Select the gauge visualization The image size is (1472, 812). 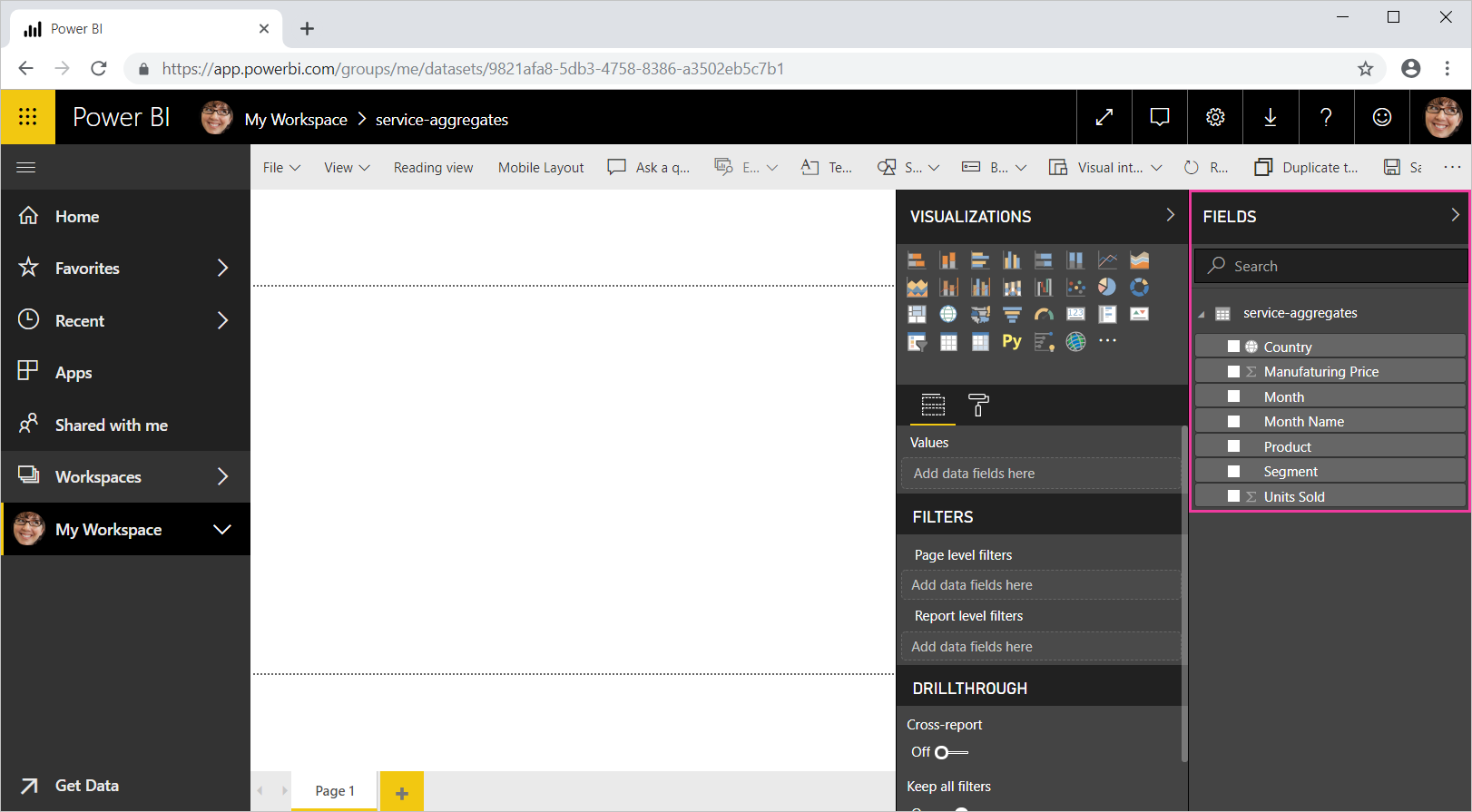pyautogui.click(x=1044, y=314)
